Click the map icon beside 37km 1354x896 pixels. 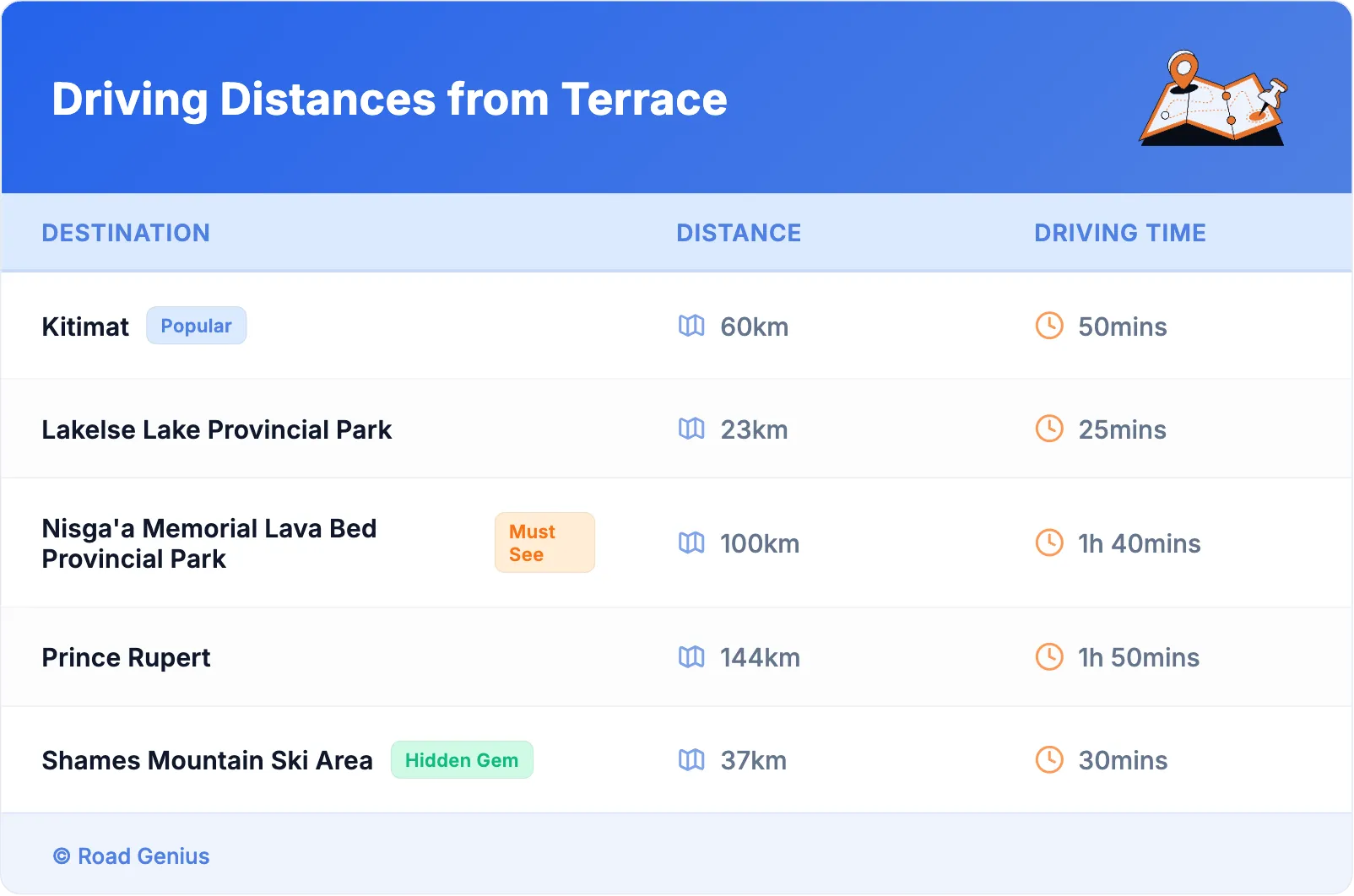pyautogui.click(x=691, y=759)
